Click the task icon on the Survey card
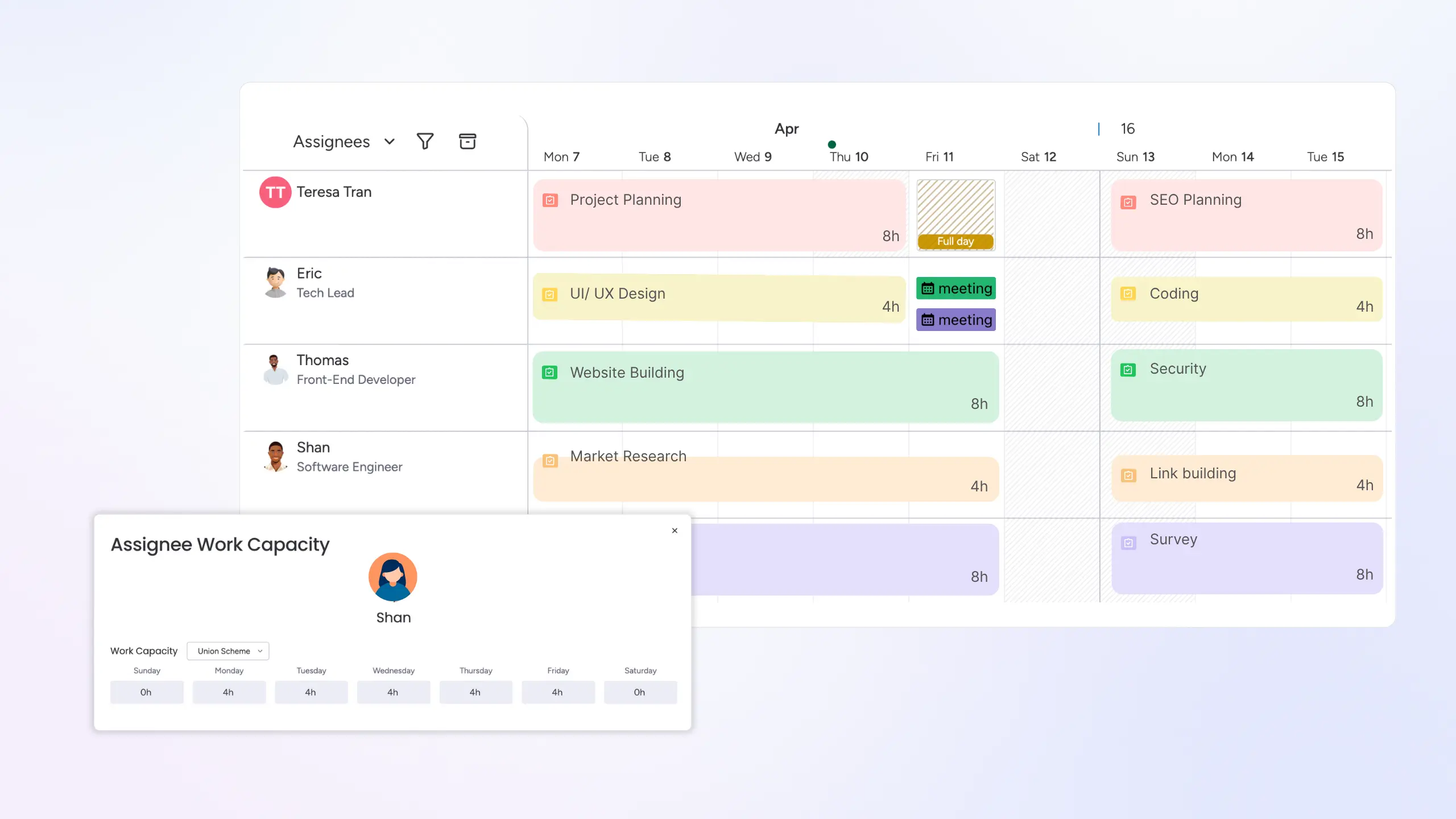 point(1129,542)
